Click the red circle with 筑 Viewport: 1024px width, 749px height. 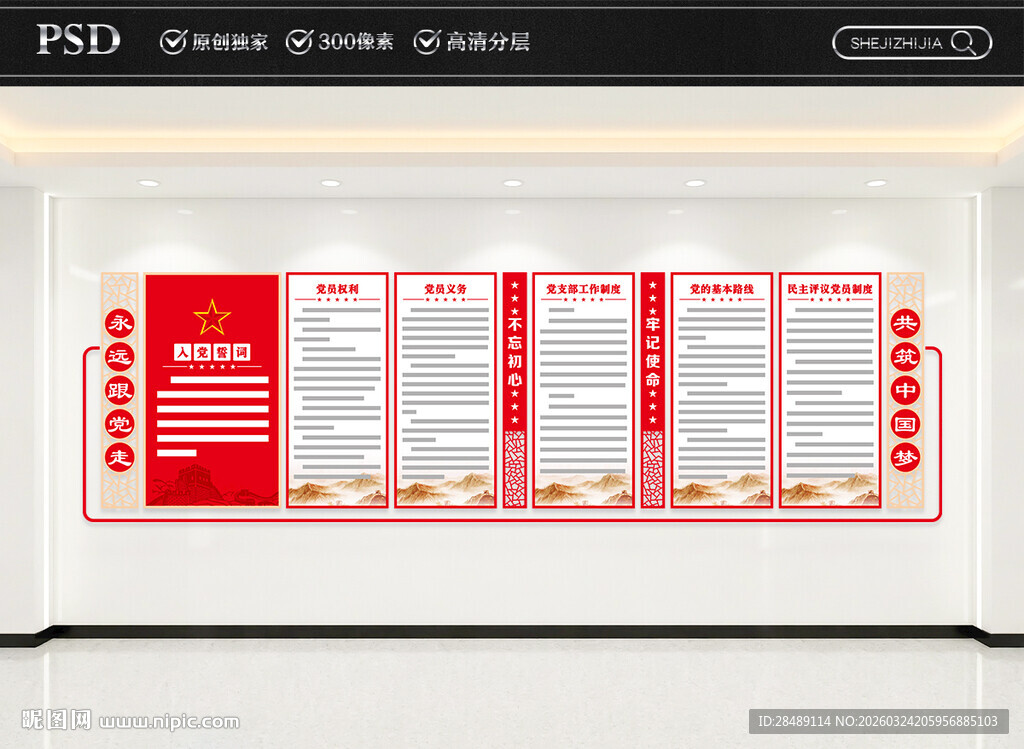[x=905, y=357]
